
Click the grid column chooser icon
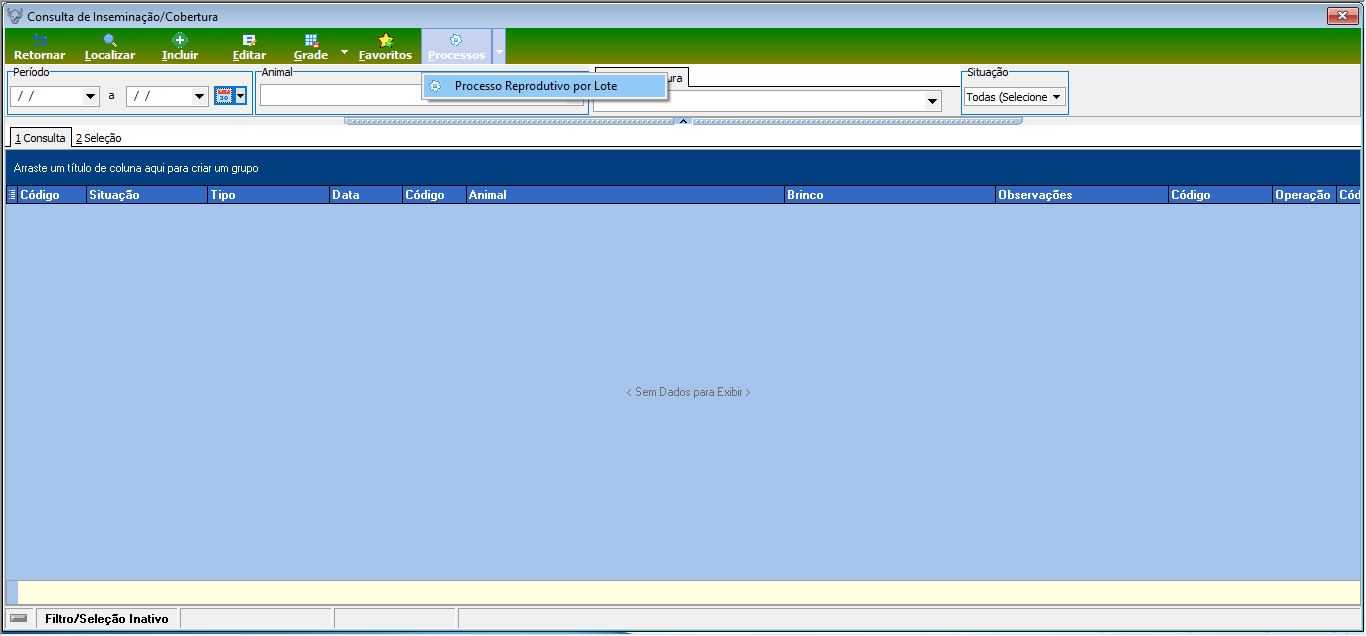click(x=12, y=195)
